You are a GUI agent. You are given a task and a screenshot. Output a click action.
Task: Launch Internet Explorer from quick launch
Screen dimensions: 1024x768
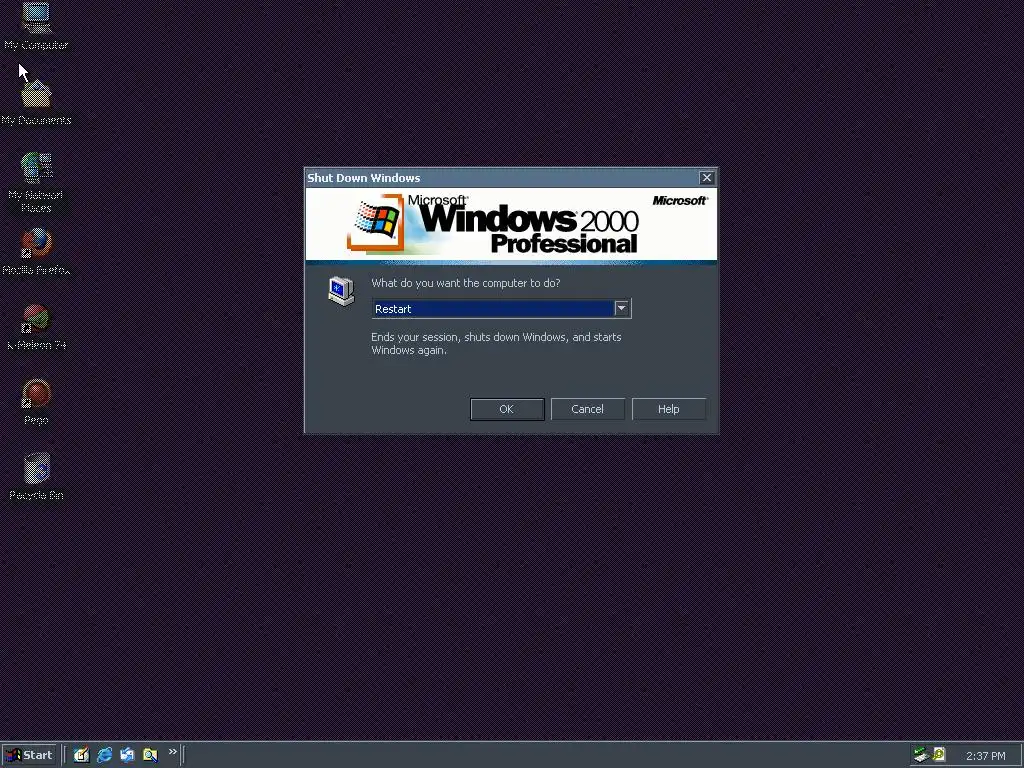104,755
